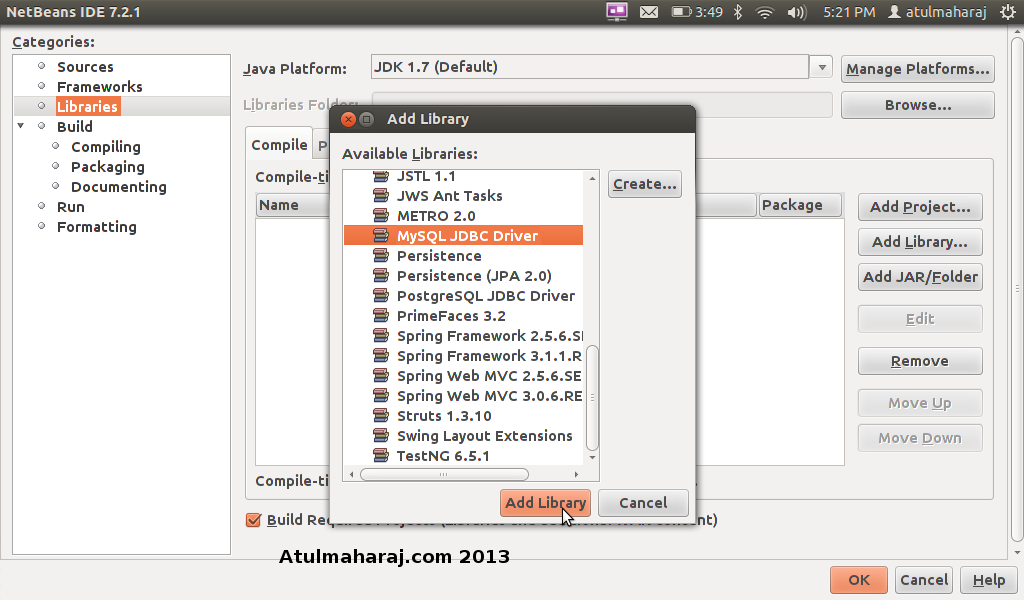The height and width of the screenshot is (600, 1024).
Task: Click the library icon beside JSTL 1.1
Action: pyautogui.click(x=381, y=176)
